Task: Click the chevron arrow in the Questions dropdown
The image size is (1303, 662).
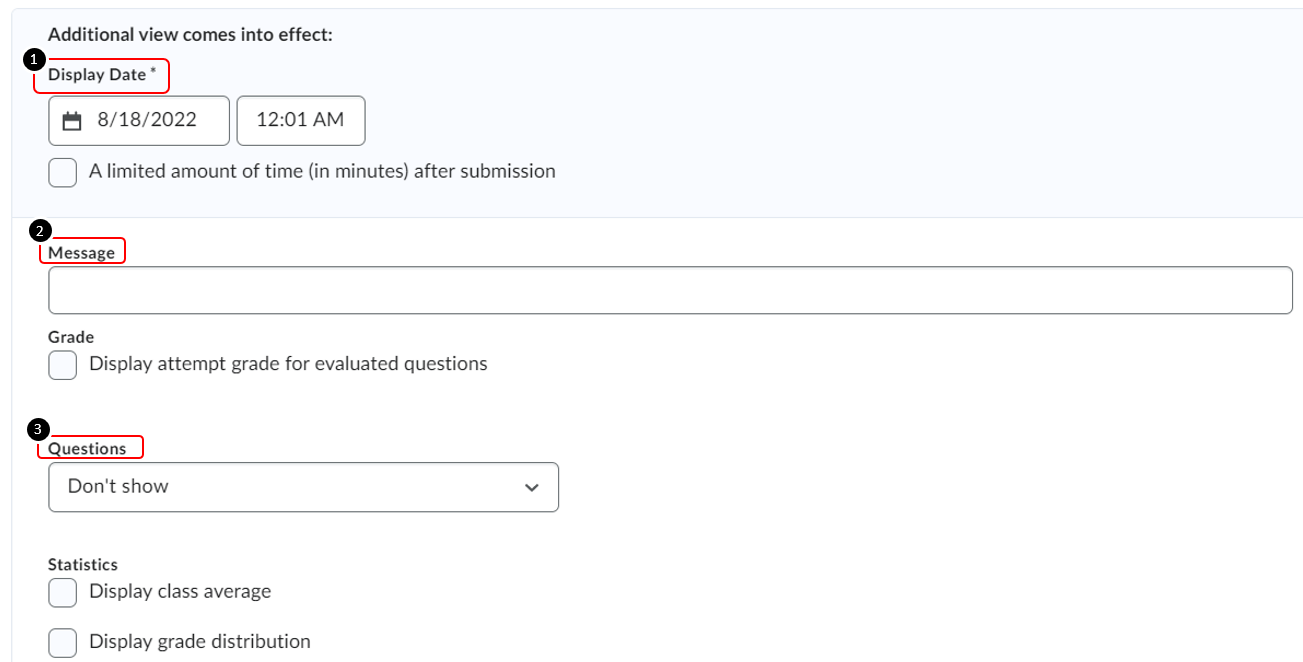Action: click(x=531, y=488)
